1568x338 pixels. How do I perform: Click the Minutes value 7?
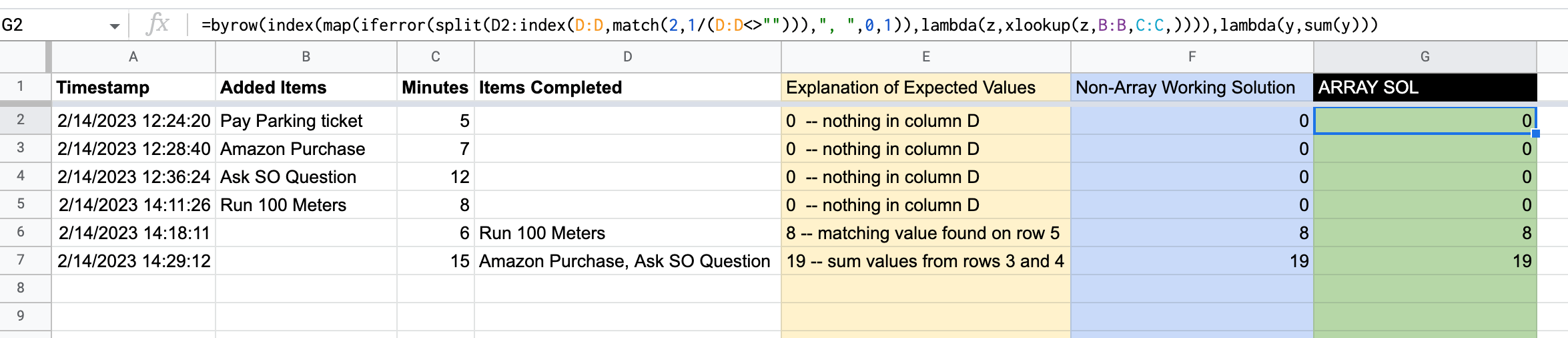point(436,149)
